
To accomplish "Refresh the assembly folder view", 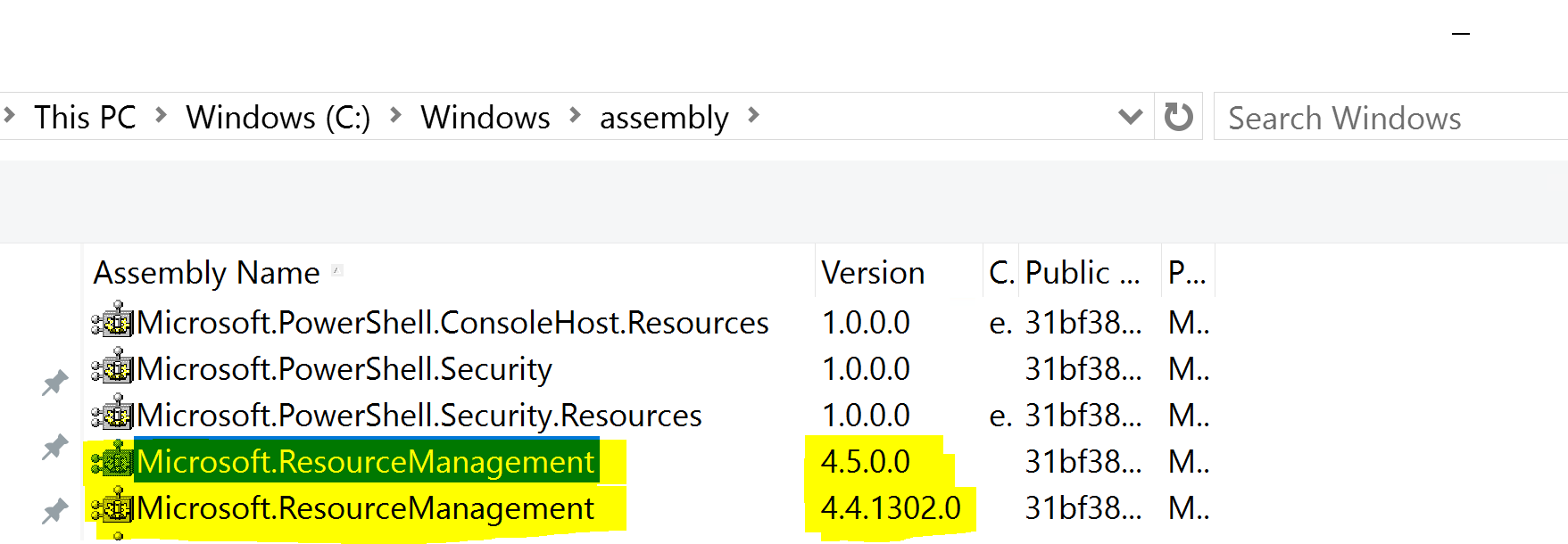I will pyautogui.click(x=1179, y=116).
